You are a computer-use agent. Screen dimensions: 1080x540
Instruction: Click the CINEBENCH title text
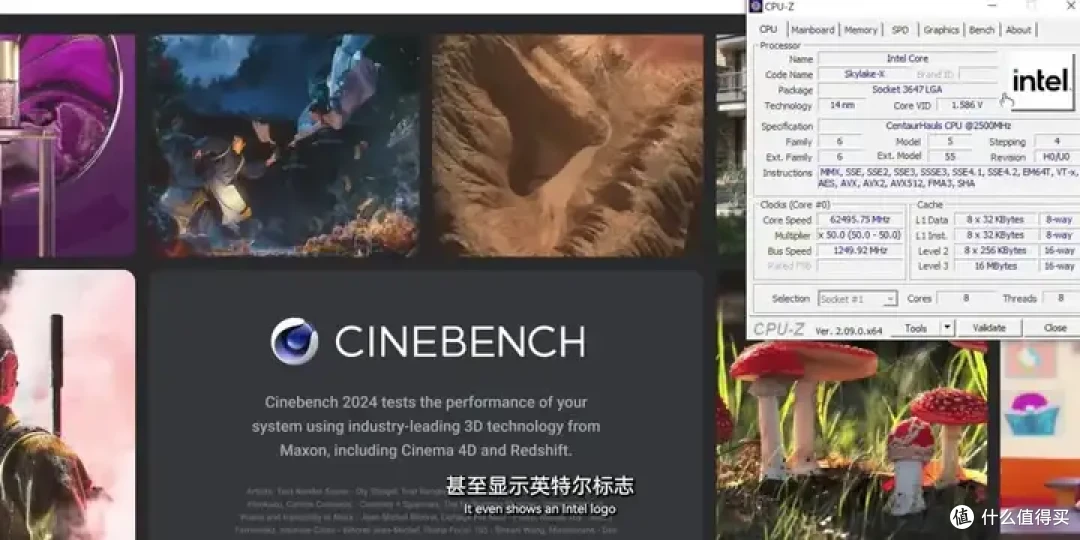tap(459, 342)
